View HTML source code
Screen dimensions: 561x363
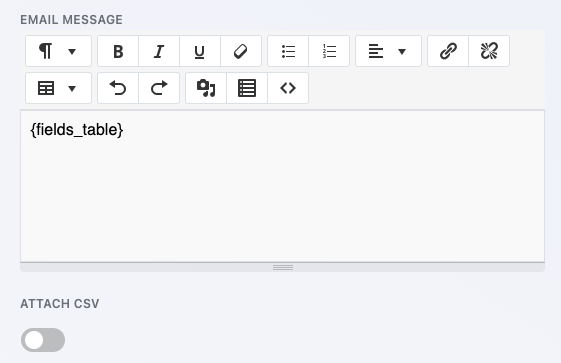[x=288, y=88]
